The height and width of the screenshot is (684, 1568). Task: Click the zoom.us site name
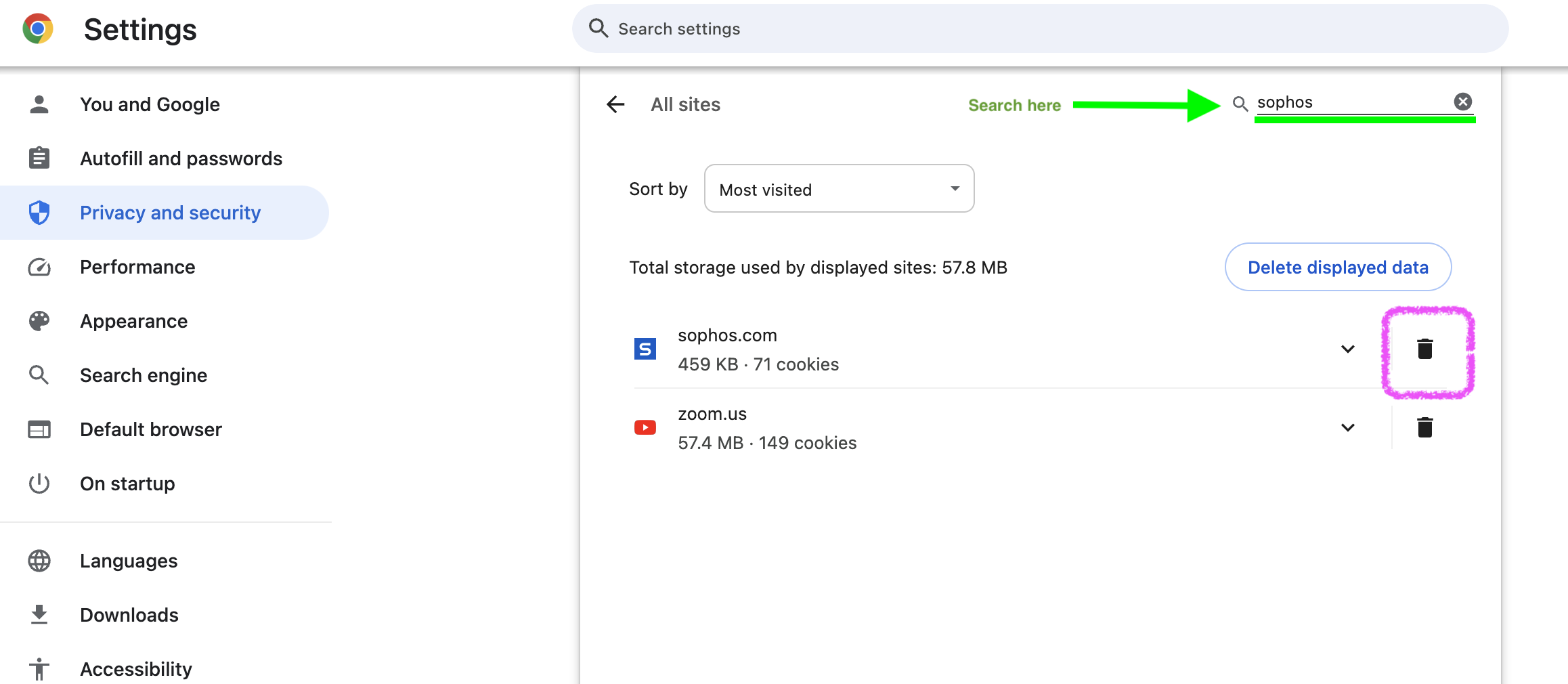click(712, 414)
